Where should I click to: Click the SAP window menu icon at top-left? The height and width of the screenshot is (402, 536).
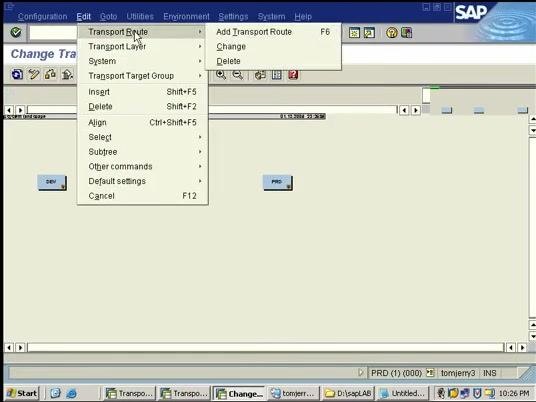(x=9, y=6)
